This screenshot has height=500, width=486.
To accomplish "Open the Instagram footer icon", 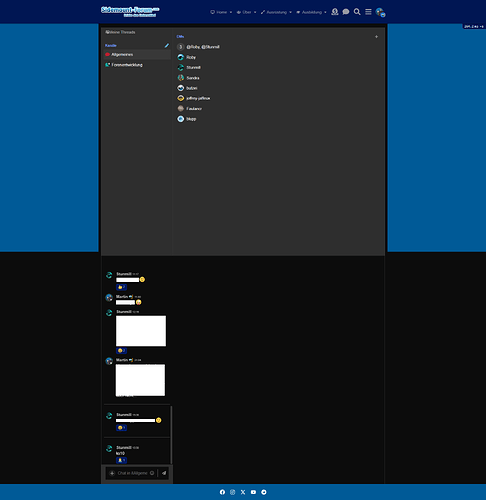I will click(x=233, y=492).
